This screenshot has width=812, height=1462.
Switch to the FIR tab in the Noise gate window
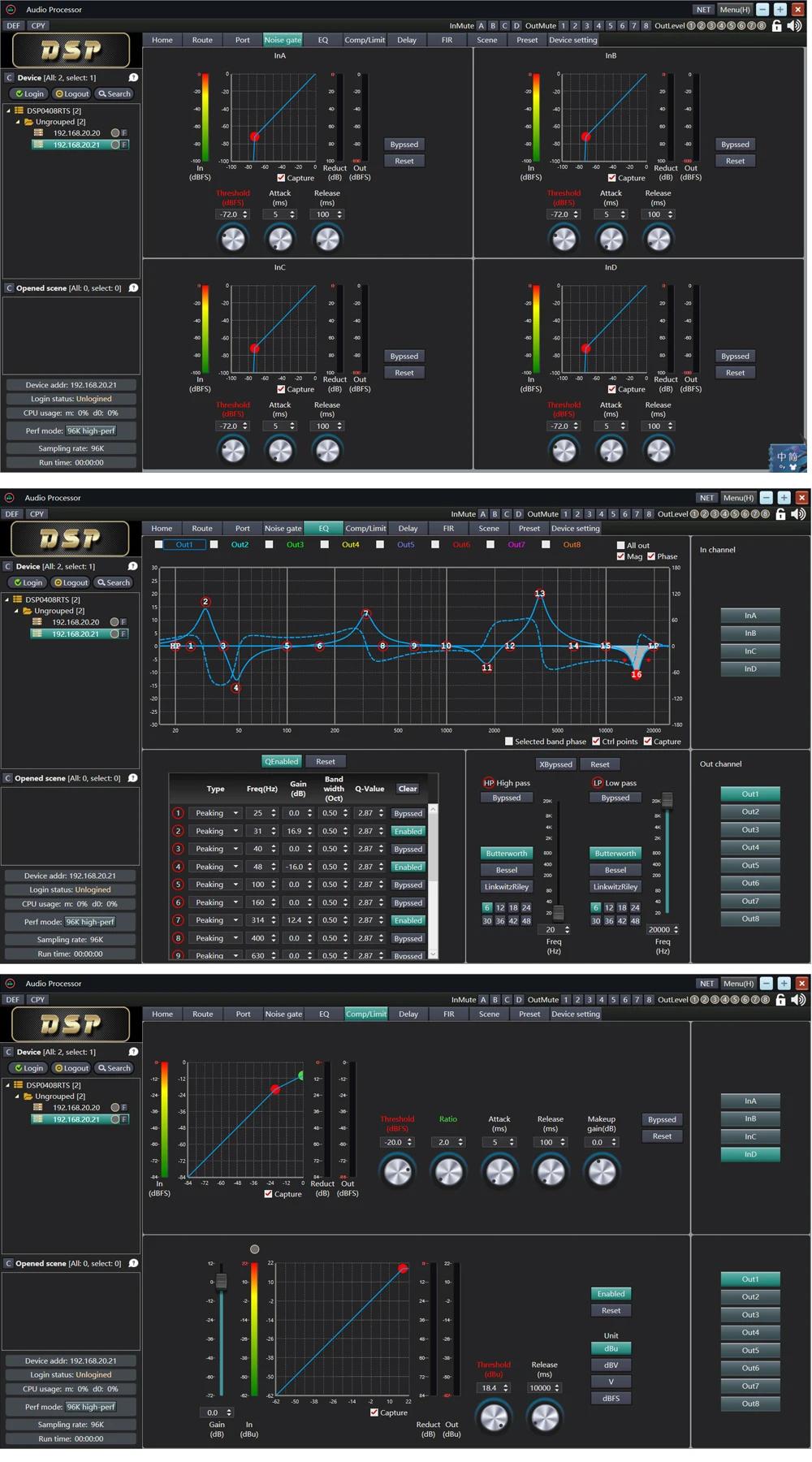(447, 40)
